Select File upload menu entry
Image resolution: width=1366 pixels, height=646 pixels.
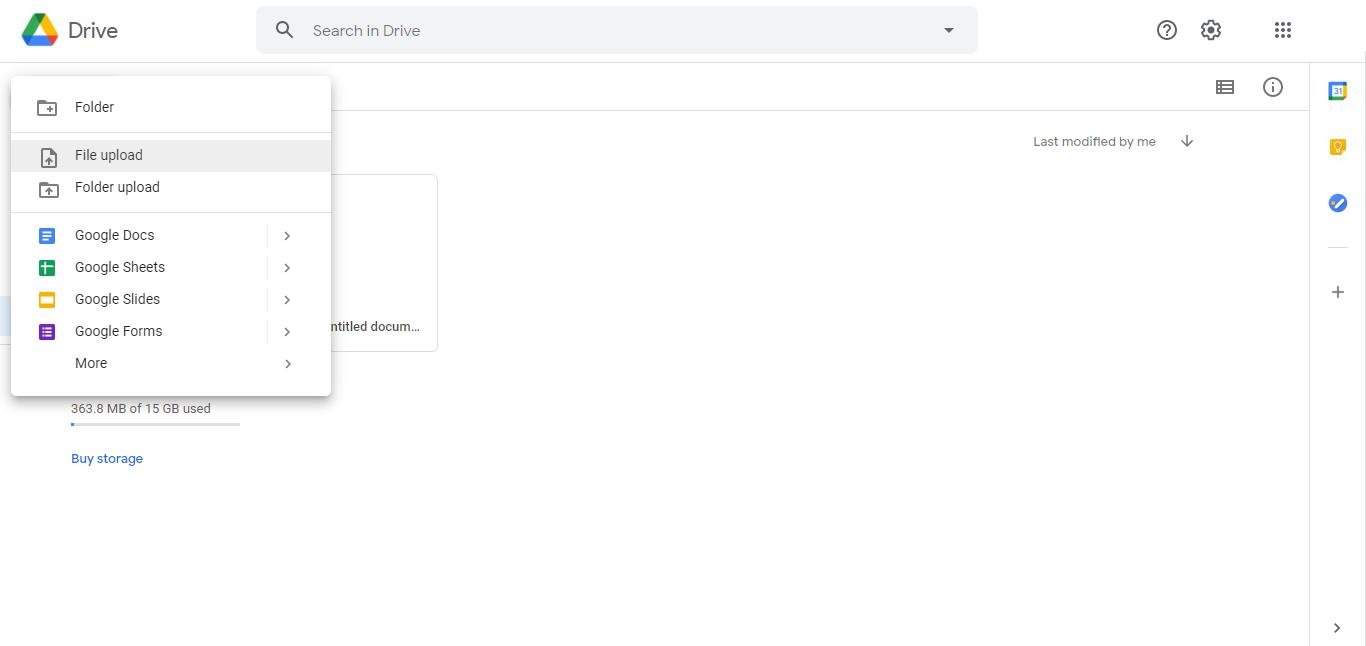pos(171,155)
